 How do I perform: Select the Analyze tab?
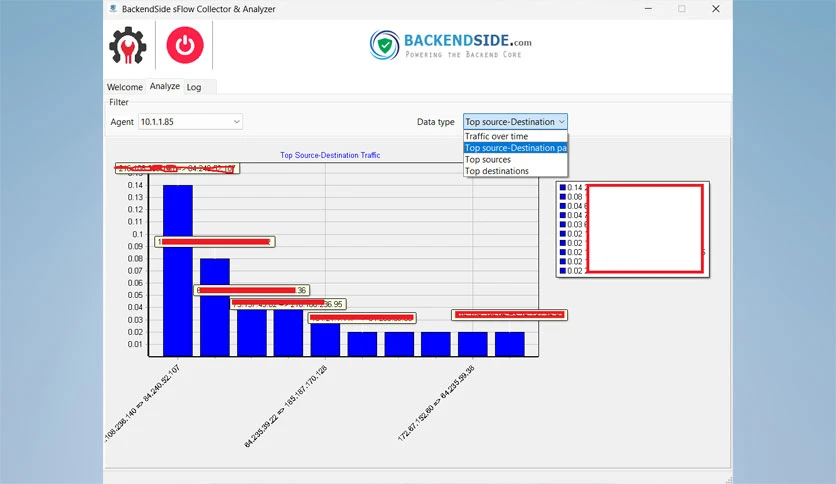[x=165, y=86]
